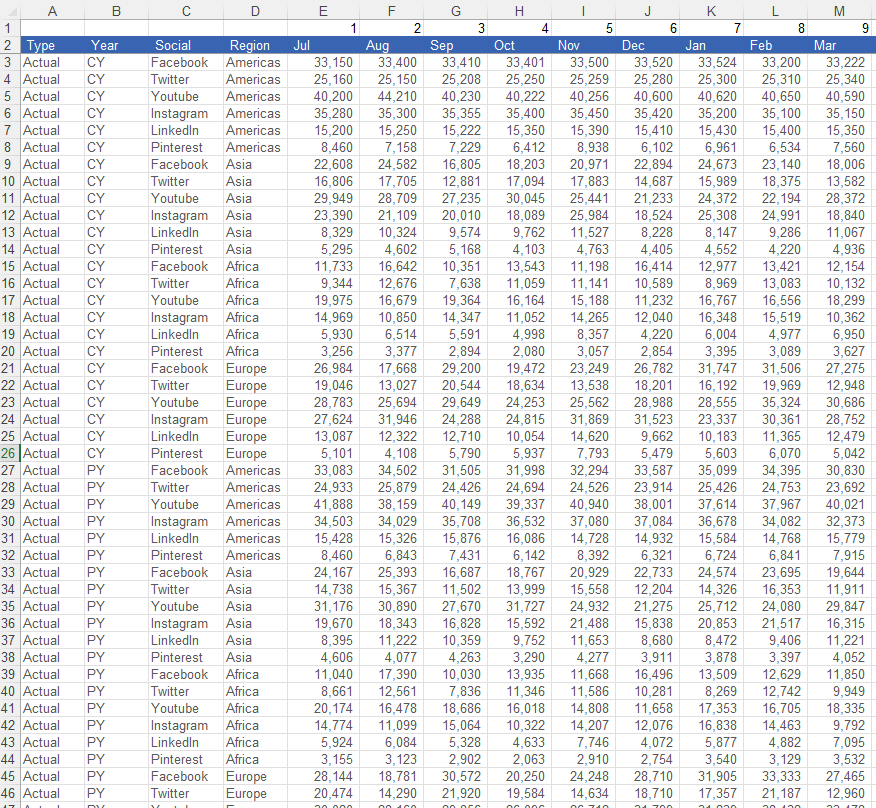Select cell with value 37,084
The image size is (876, 808).
click(648, 521)
